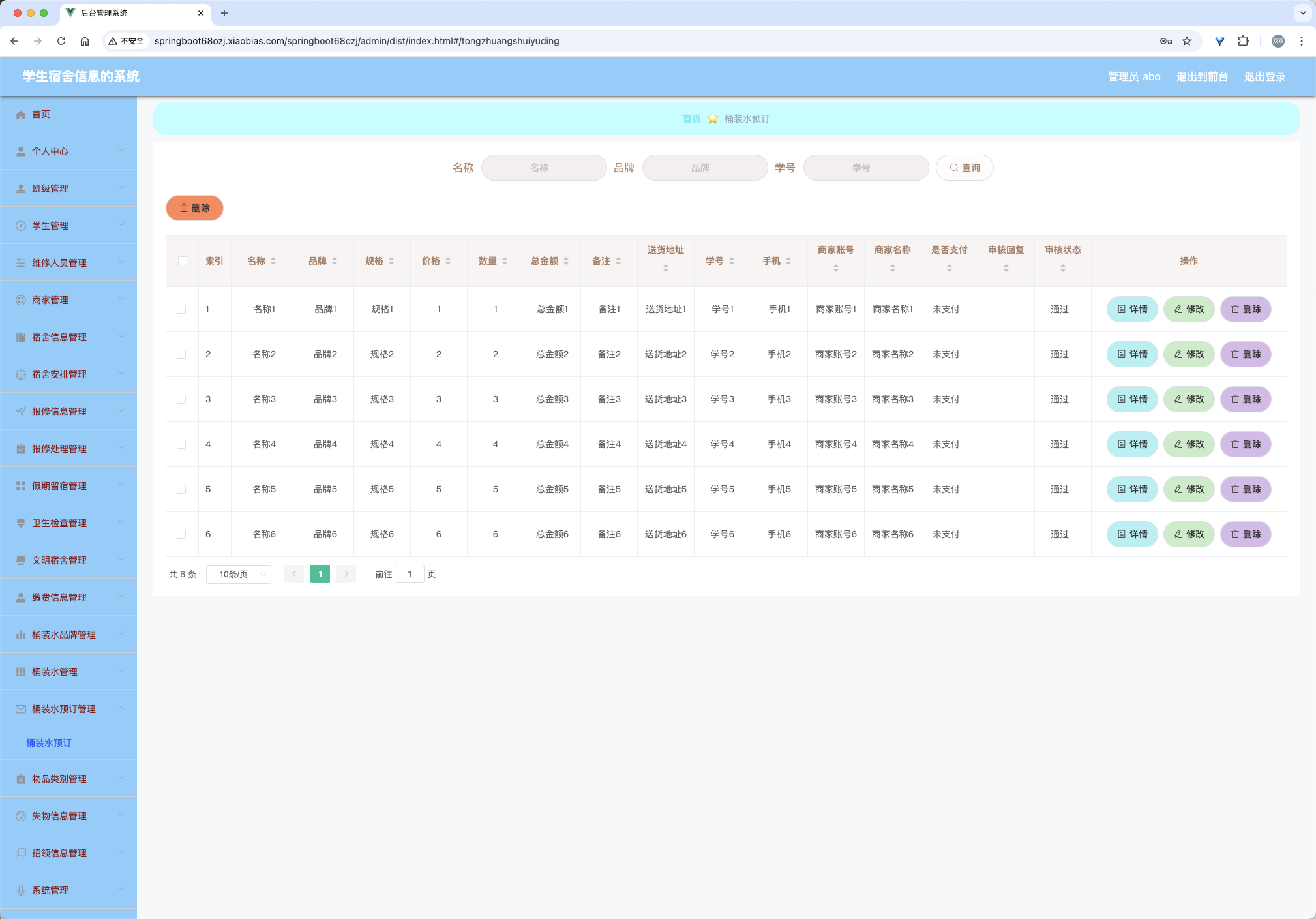
Task: Click the icon beside 商家管理
Action: (x=21, y=300)
